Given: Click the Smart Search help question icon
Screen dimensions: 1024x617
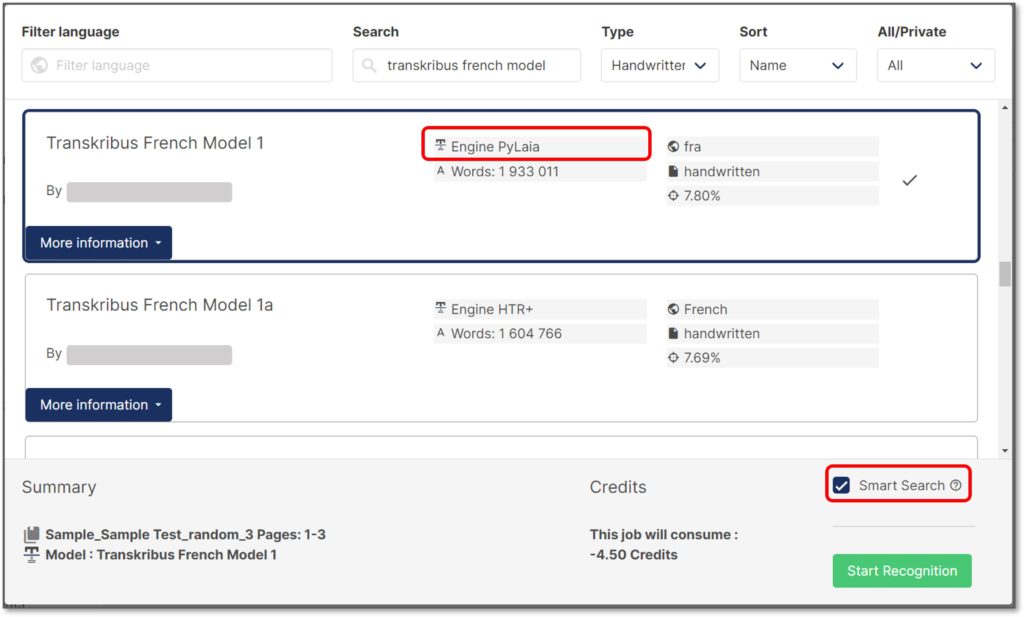Looking at the screenshot, I should coord(955,485).
